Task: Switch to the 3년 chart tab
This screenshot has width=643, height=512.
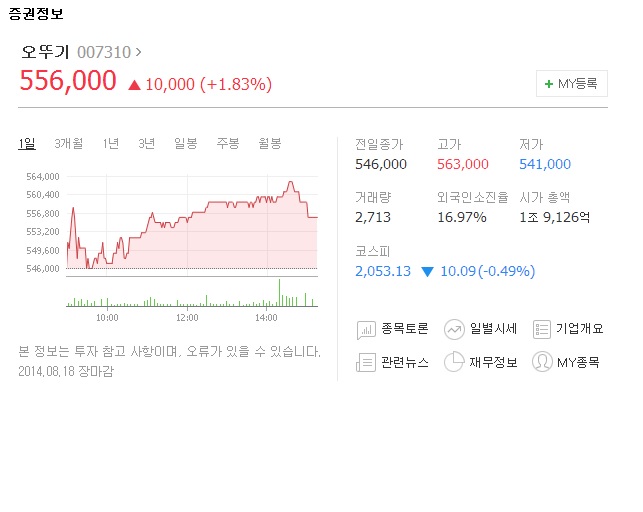Action: (146, 143)
